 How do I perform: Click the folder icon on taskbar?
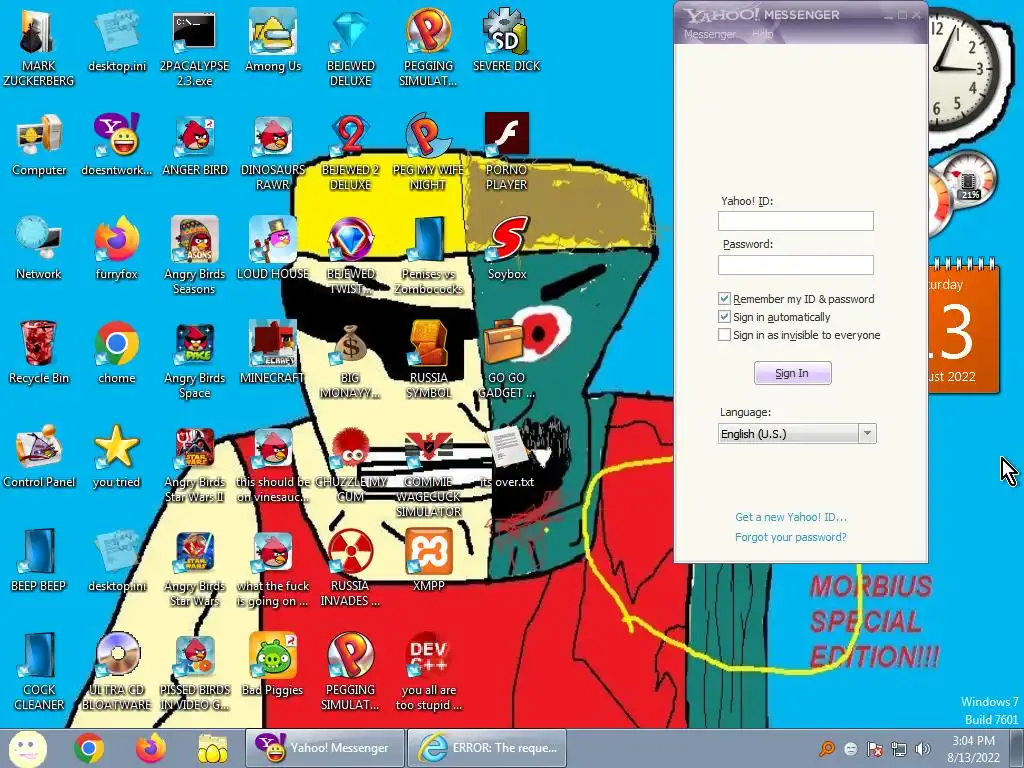pyautogui.click(x=213, y=748)
